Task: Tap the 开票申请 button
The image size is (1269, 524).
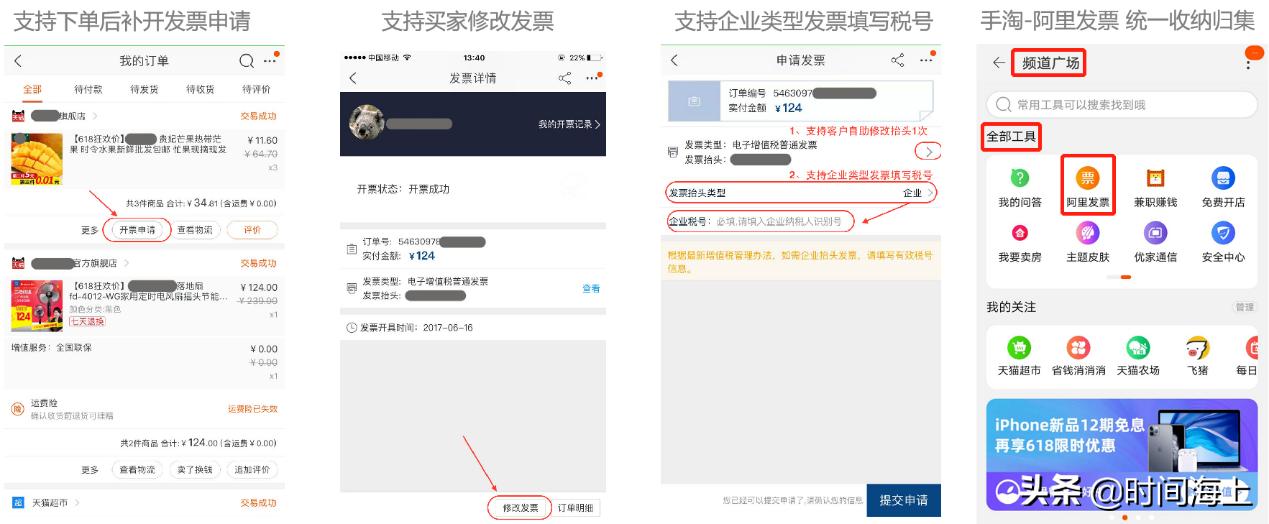Action: click(x=138, y=229)
